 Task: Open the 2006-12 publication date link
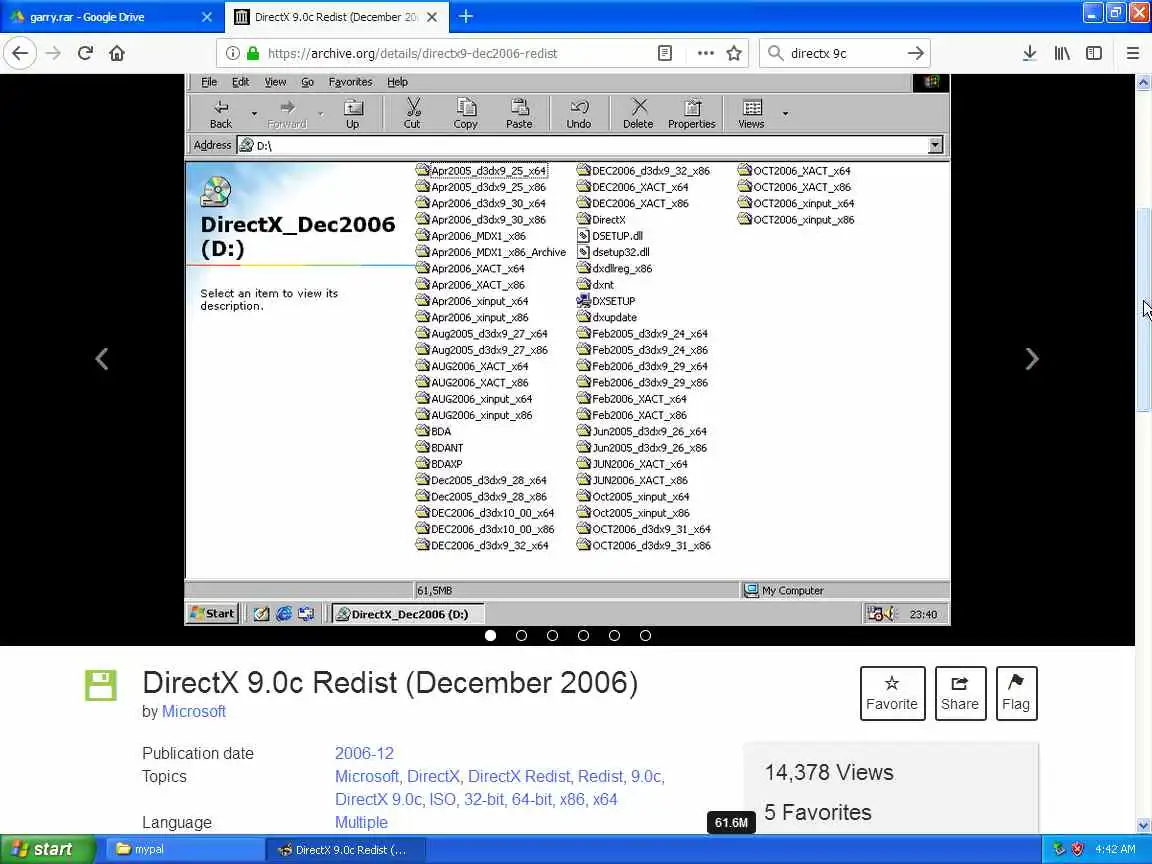(x=364, y=753)
